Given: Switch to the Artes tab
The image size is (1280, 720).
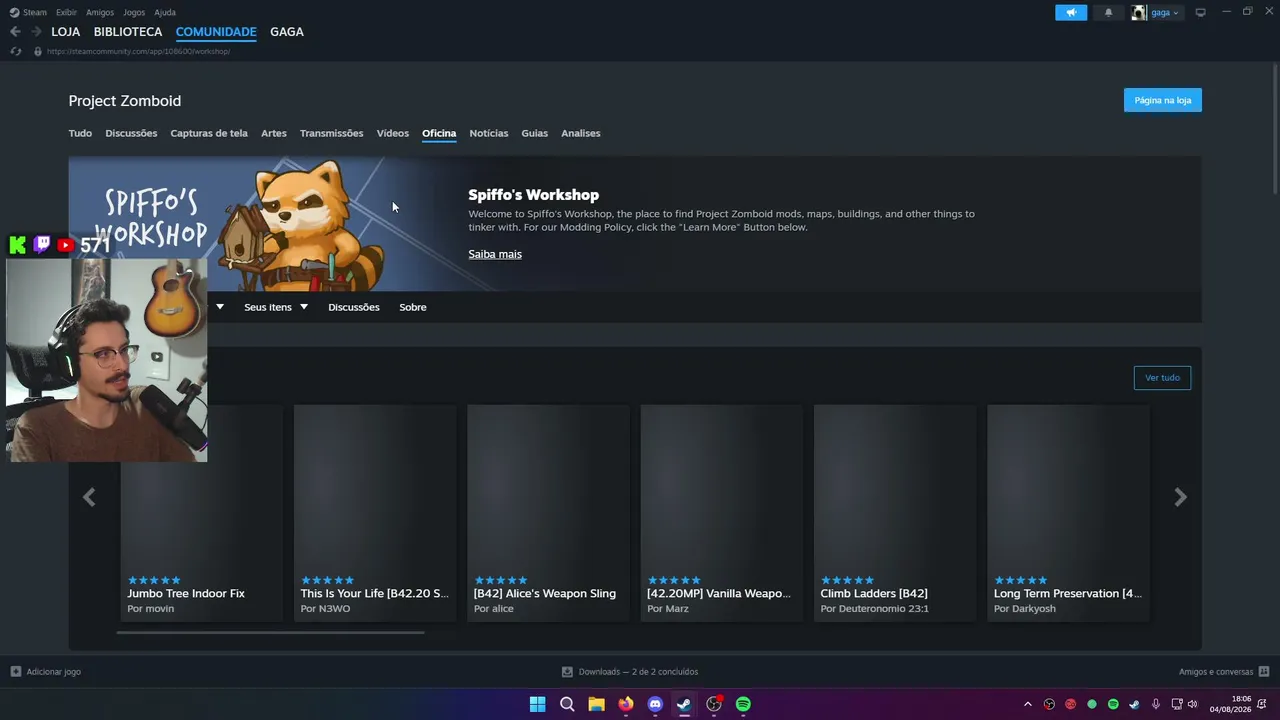Looking at the screenshot, I should click(x=274, y=133).
